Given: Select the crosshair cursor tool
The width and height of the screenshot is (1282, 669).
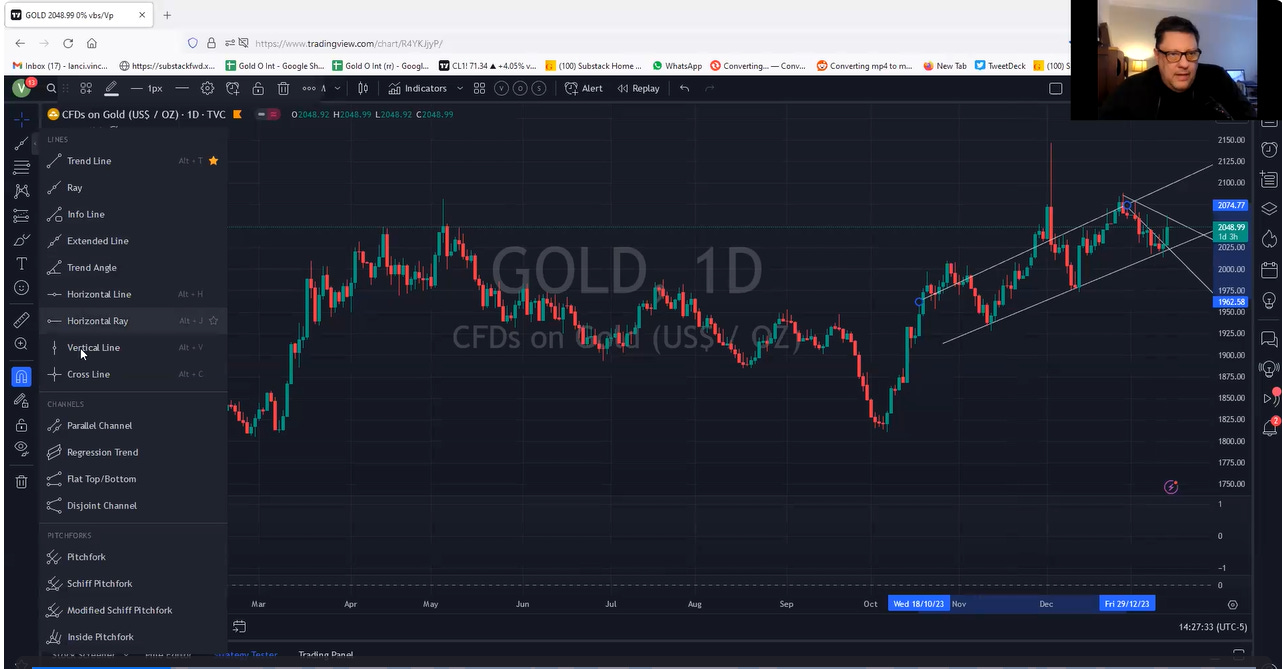Looking at the screenshot, I should pos(21,119).
